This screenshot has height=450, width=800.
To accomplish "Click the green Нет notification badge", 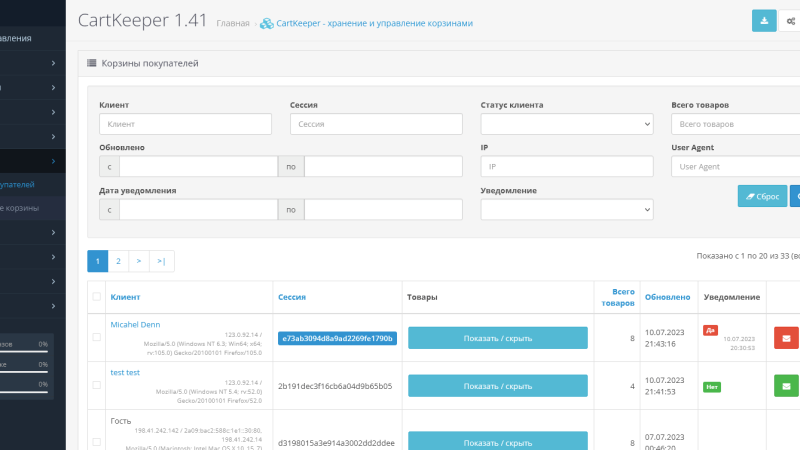I will (x=712, y=387).
